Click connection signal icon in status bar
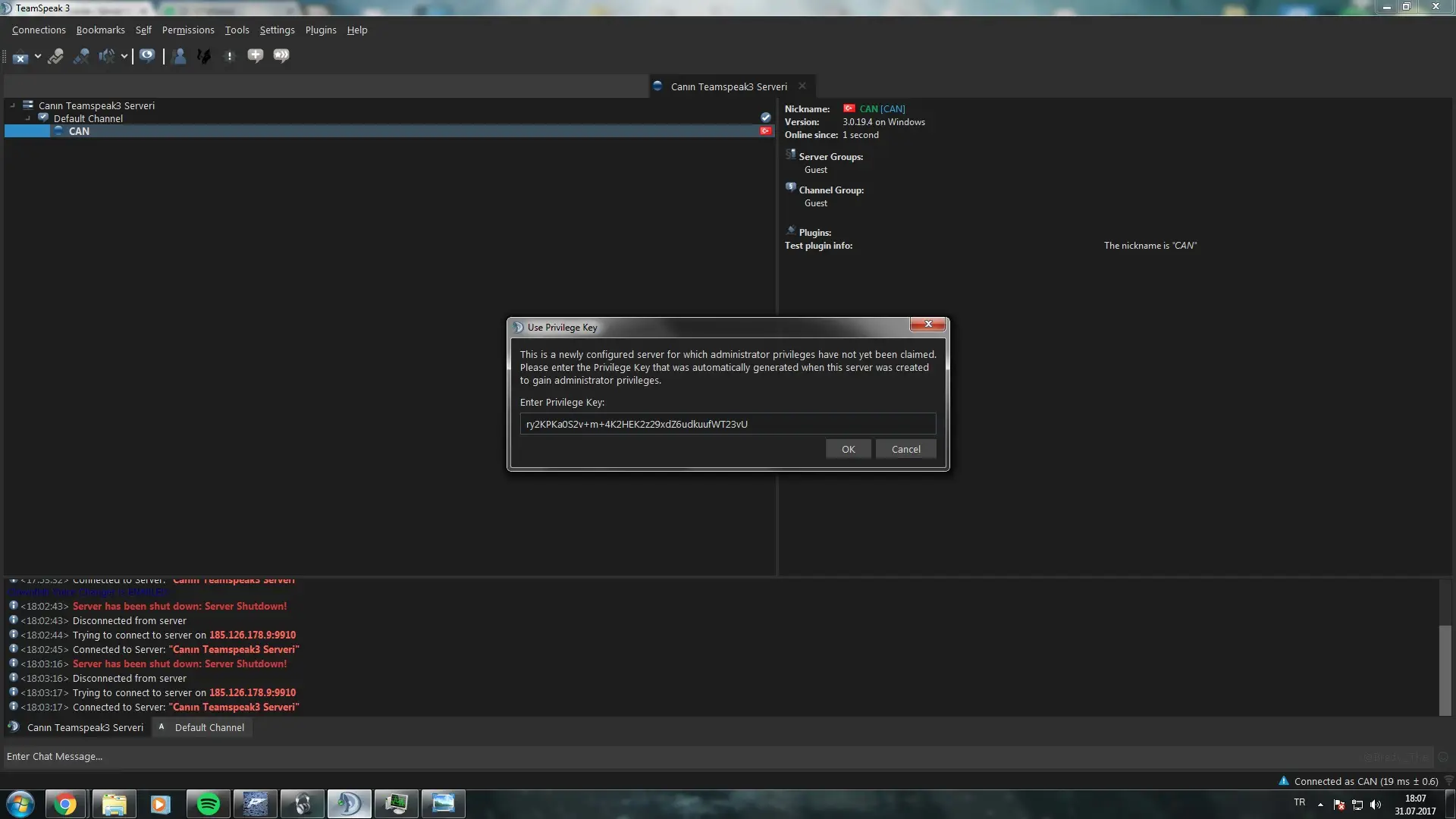 pyautogui.click(x=1448, y=781)
